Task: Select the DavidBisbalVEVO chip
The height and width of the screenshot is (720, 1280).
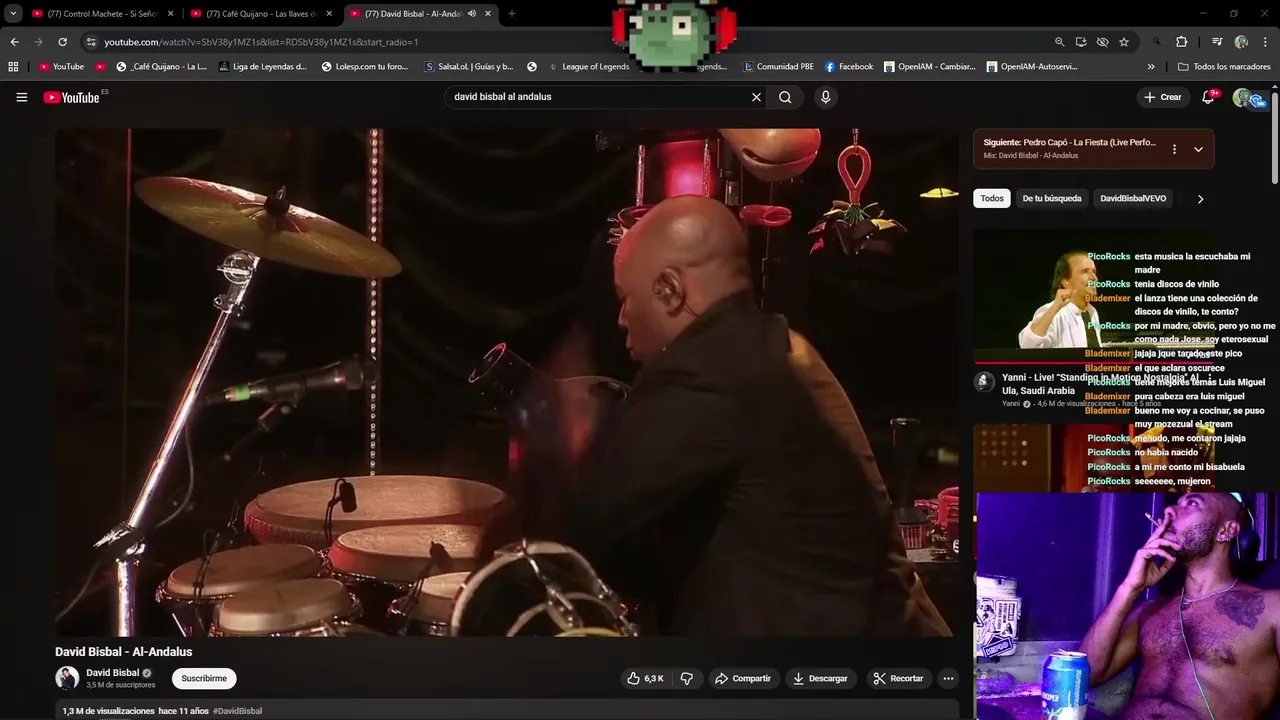Action: click(x=1133, y=198)
